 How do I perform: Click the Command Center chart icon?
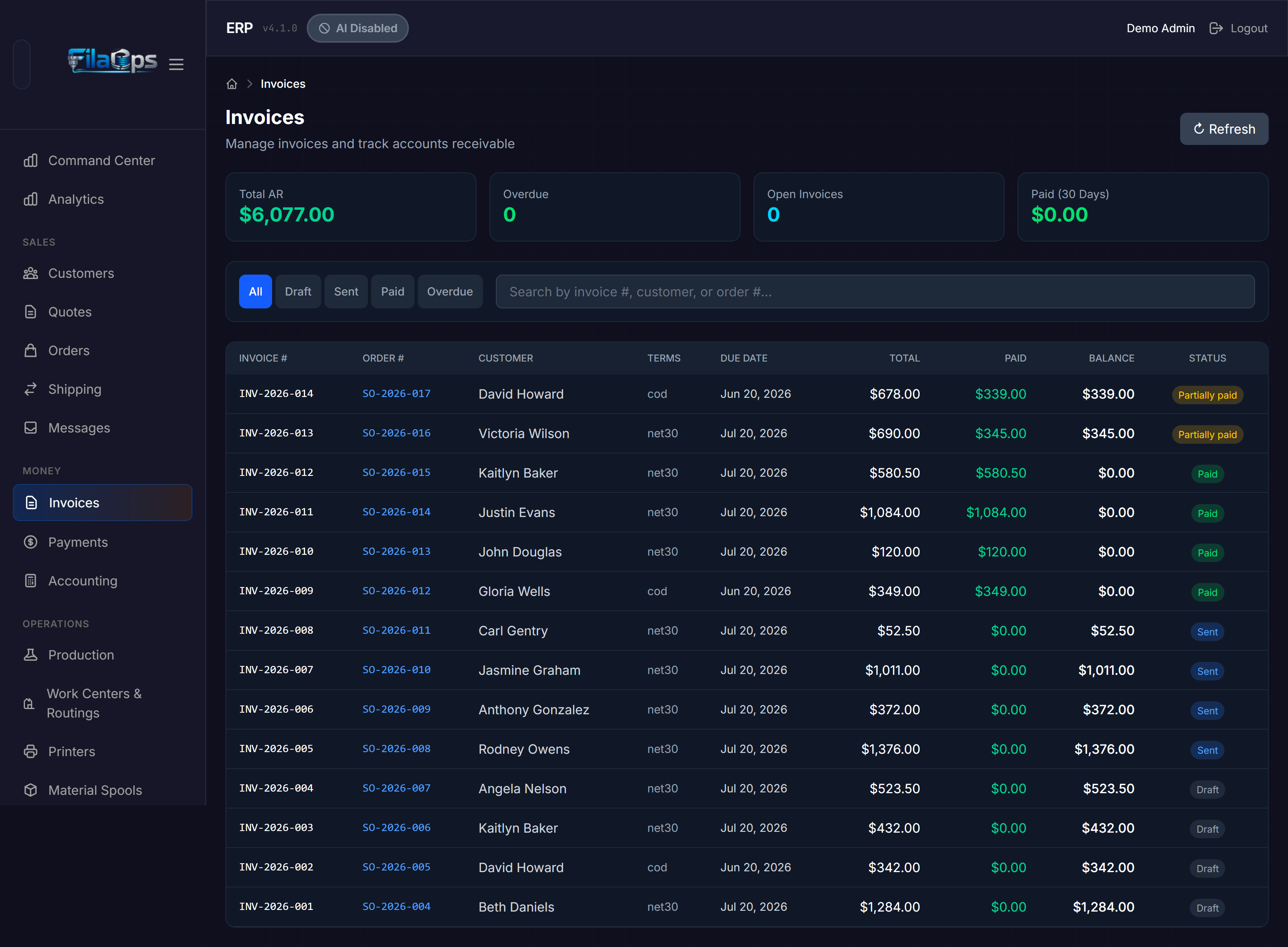click(x=30, y=161)
